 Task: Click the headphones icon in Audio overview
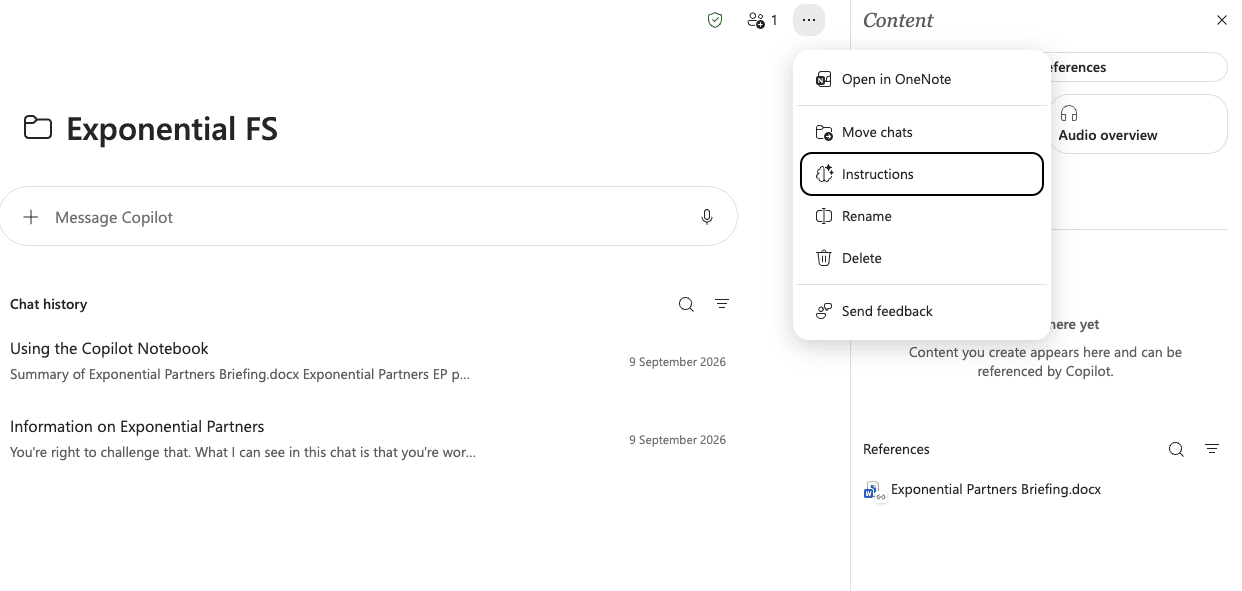pyautogui.click(x=1069, y=113)
